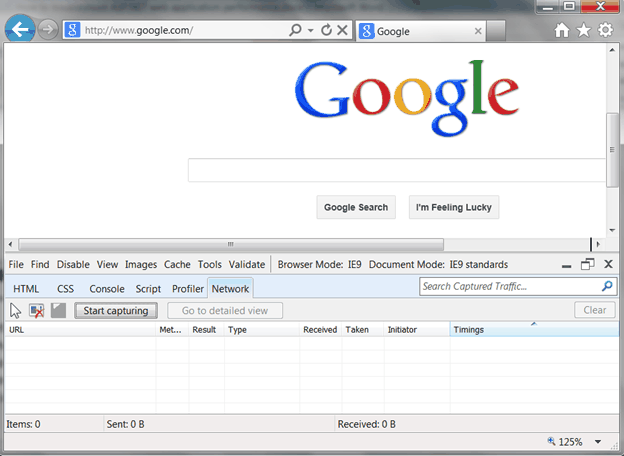624x456 pixels.
Task: Click the Google favicon in address bar
Action: (x=72, y=30)
